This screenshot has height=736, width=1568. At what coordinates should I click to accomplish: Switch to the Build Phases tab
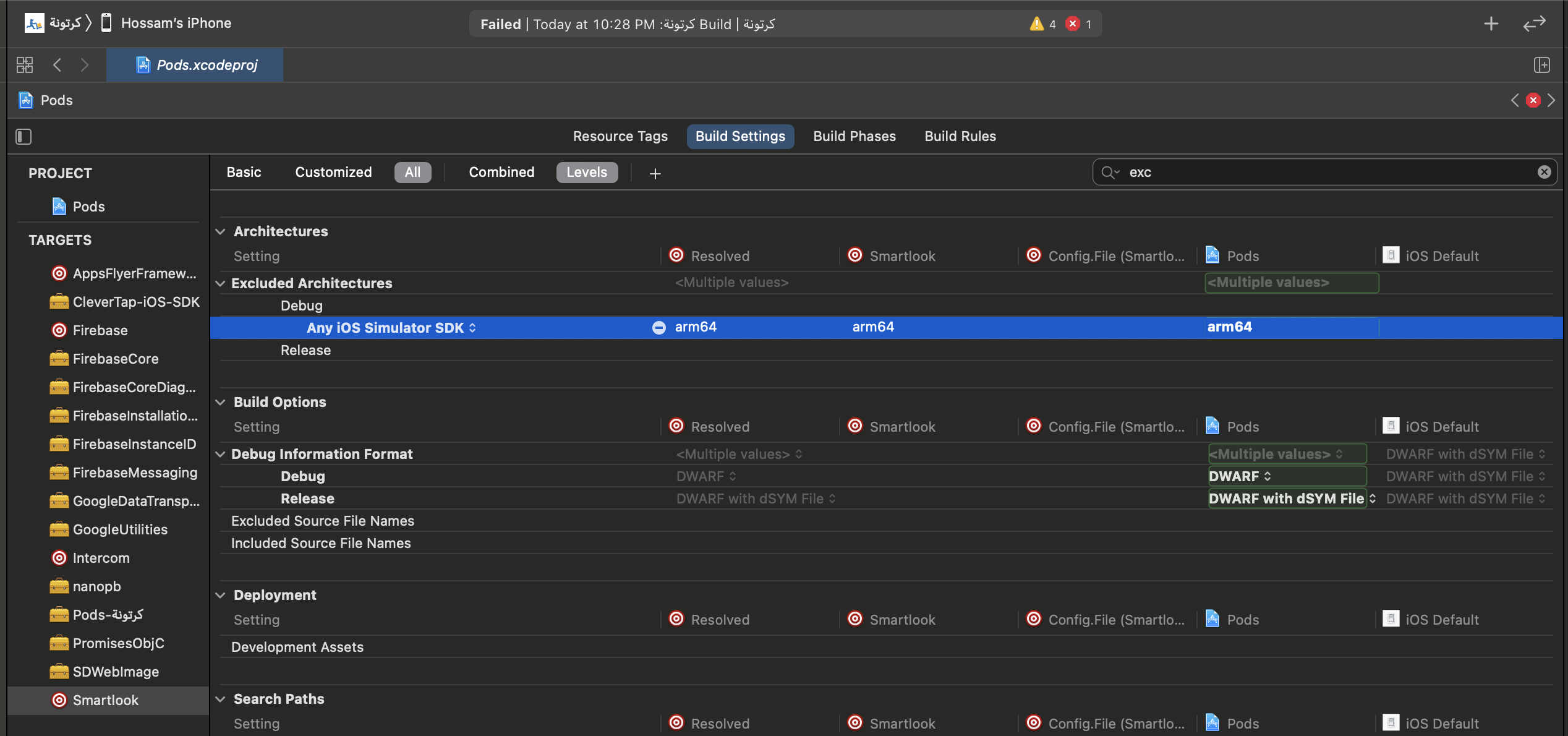(x=854, y=136)
